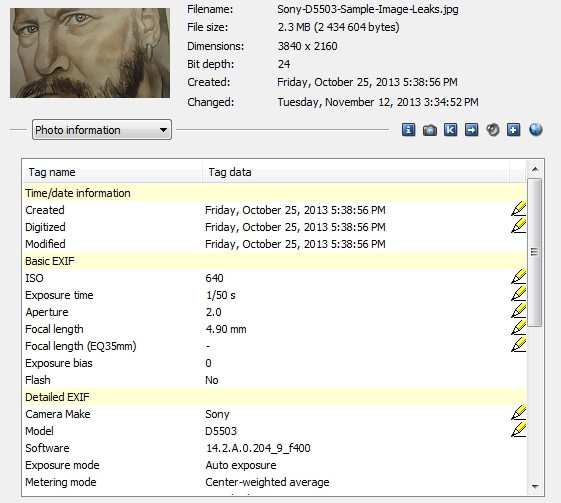
Task: Click the globe icon
Action: point(535,130)
